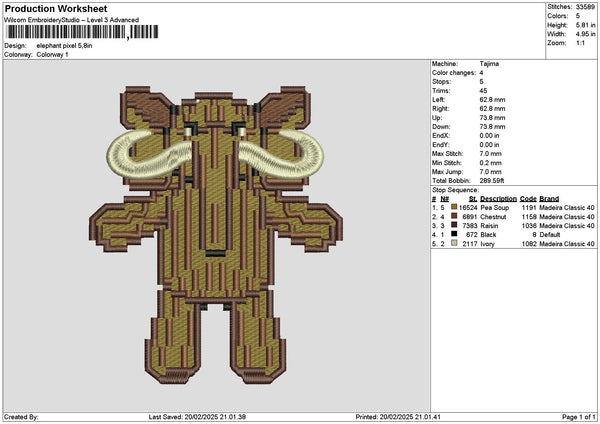Click the Colorway 1 value
The image size is (600, 424).
click(52, 53)
